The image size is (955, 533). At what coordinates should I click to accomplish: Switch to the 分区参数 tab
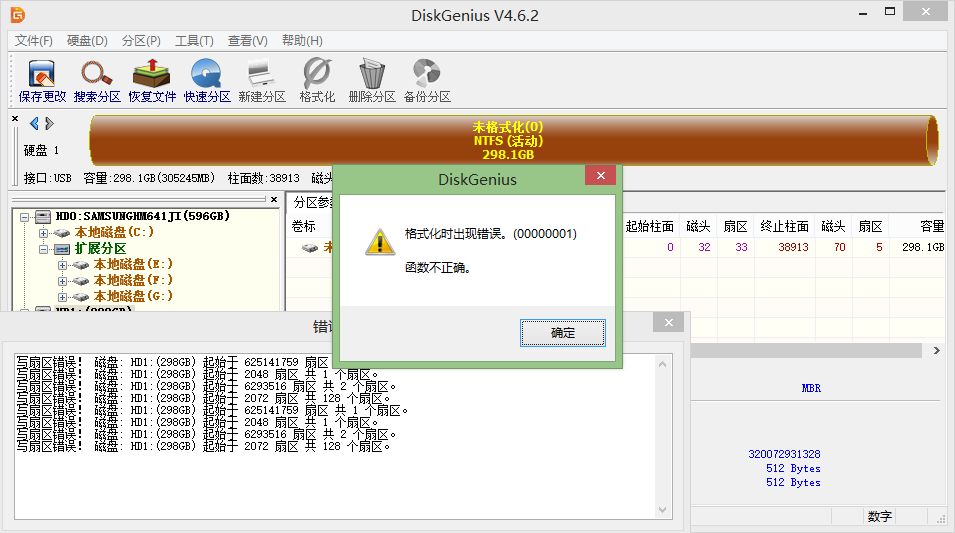[311, 203]
